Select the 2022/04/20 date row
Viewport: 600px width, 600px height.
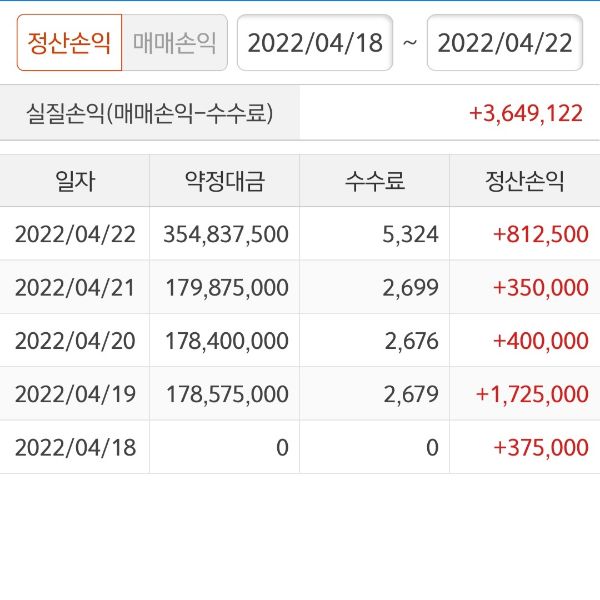pyautogui.click(x=75, y=341)
